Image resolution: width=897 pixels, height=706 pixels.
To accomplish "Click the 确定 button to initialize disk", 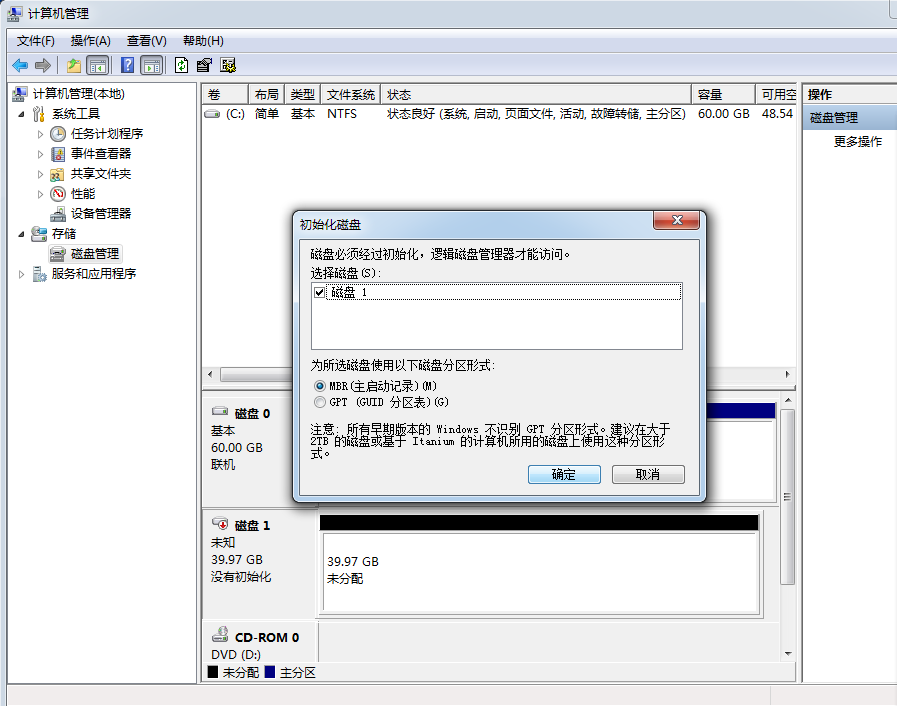I will click(564, 474).
